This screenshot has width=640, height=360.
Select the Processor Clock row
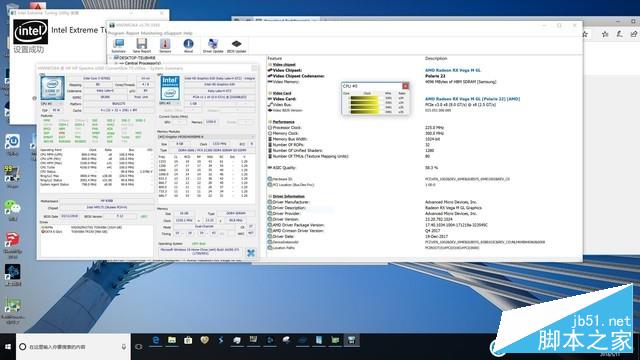coord(424,128)
